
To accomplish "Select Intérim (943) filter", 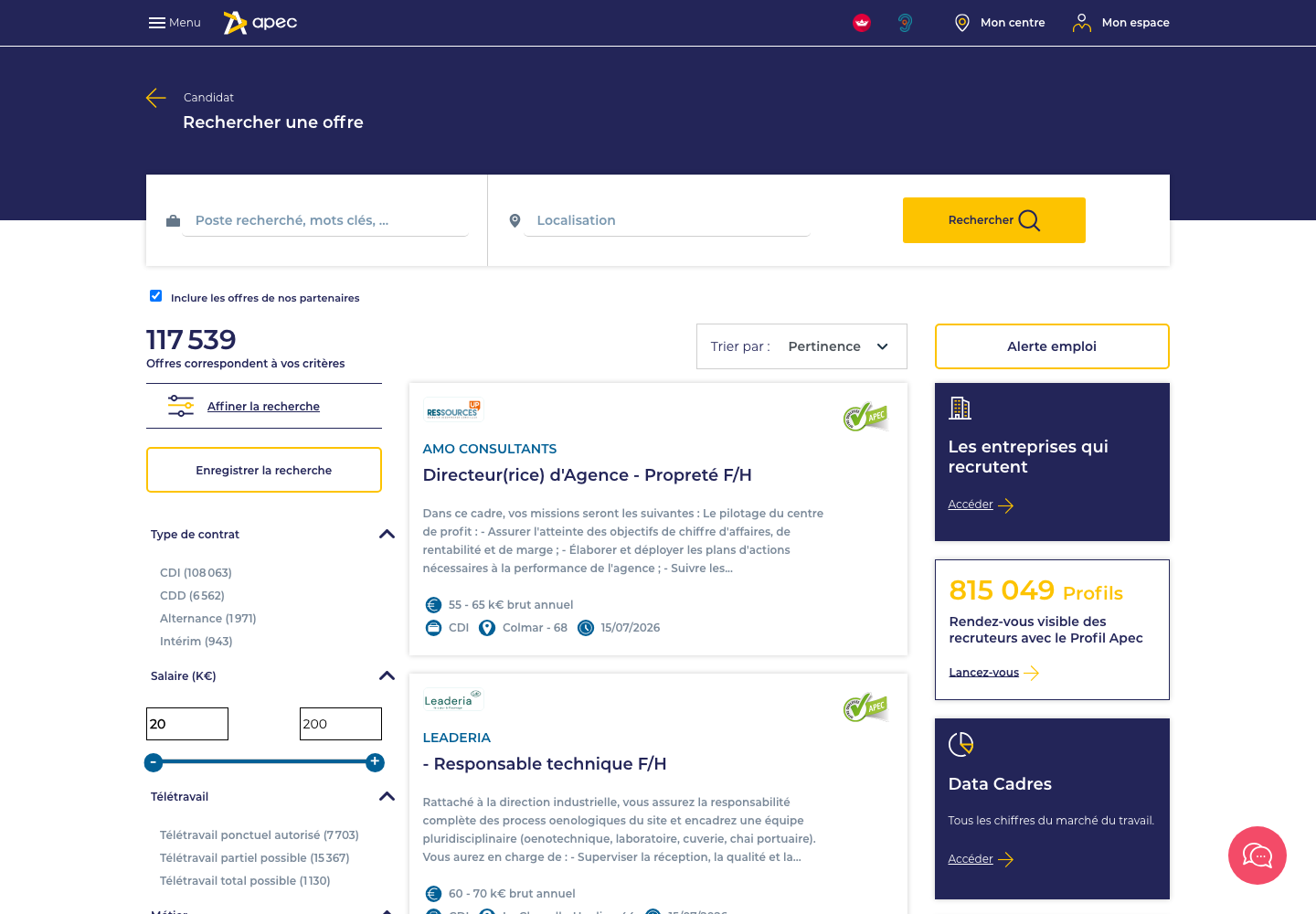I will pos(196,642).
